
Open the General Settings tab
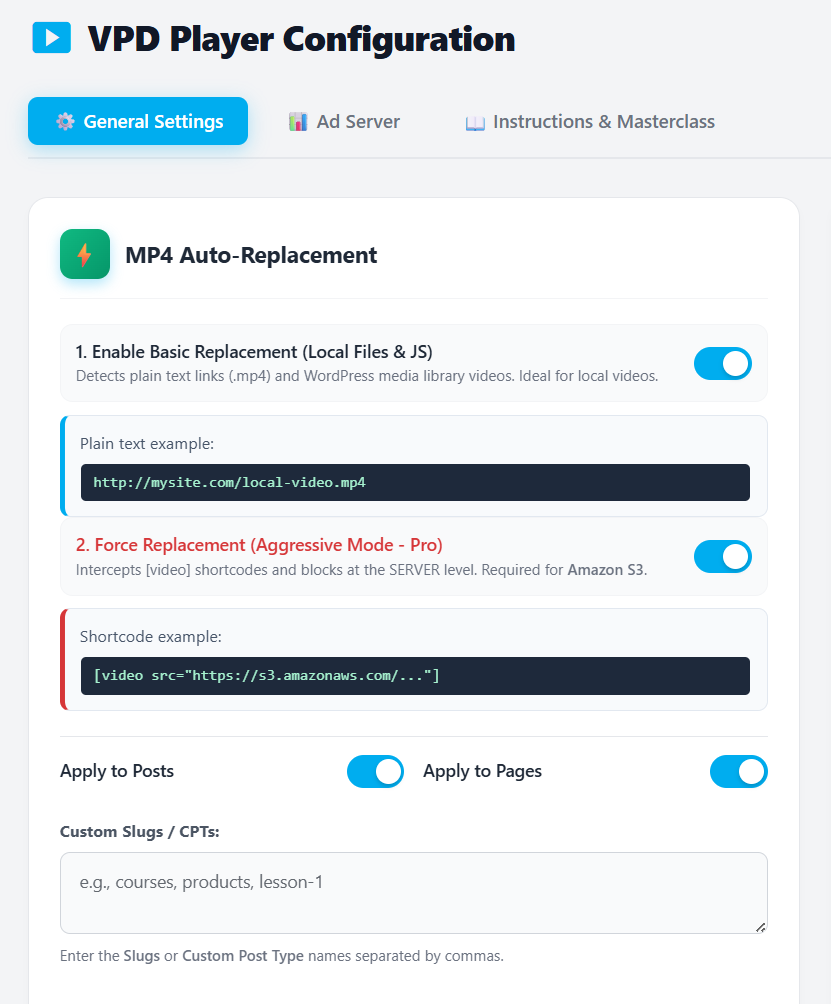(x=138, y=122)
